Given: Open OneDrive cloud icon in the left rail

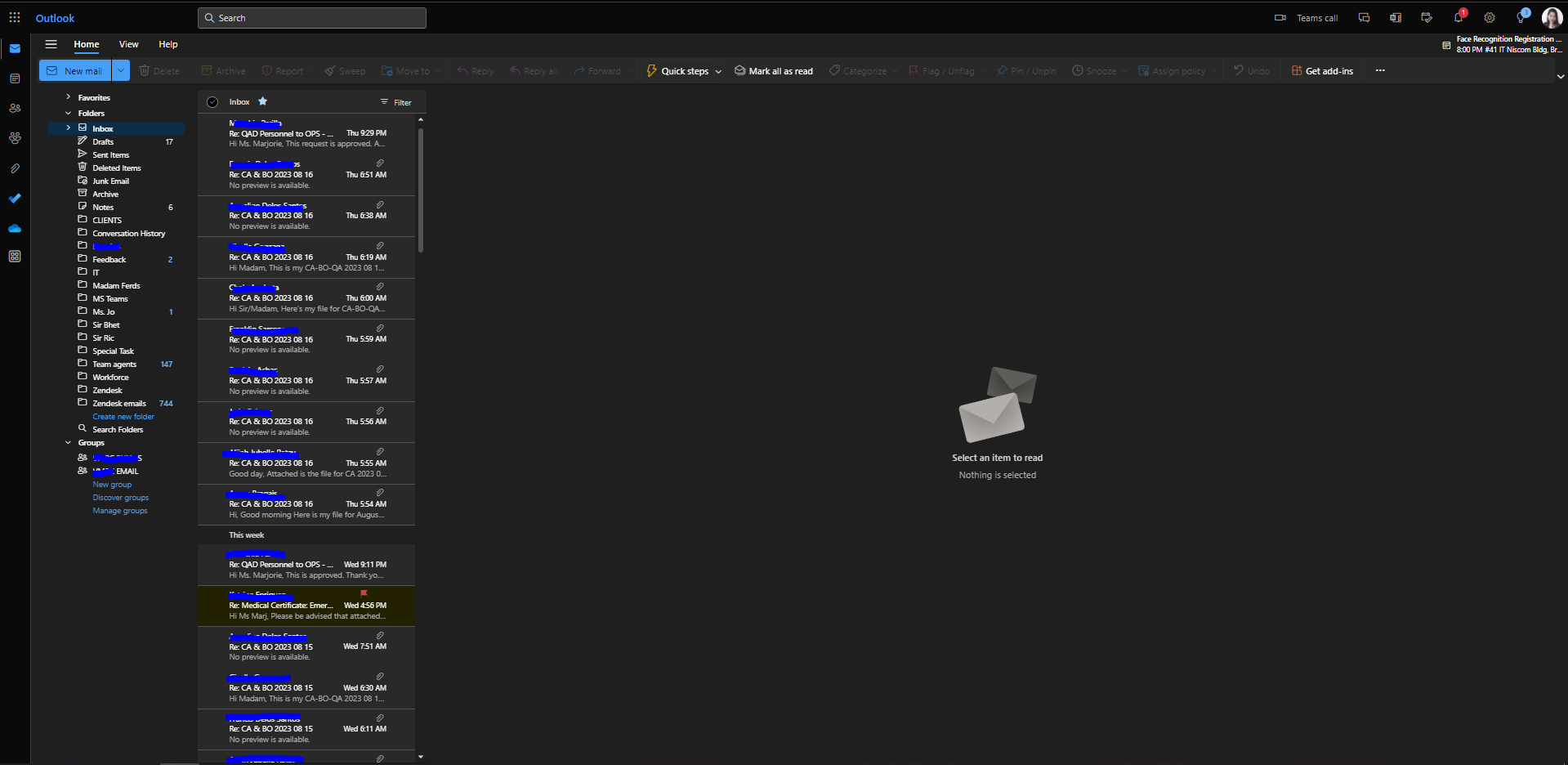Looking at the screenshot, I should click(x=15, y=228).
